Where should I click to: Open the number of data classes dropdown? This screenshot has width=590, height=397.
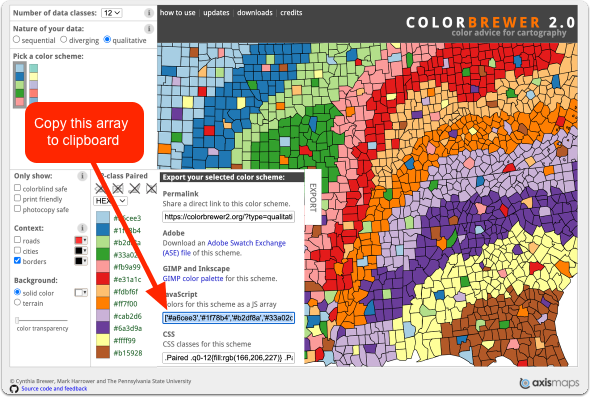(x=111, y=13)
